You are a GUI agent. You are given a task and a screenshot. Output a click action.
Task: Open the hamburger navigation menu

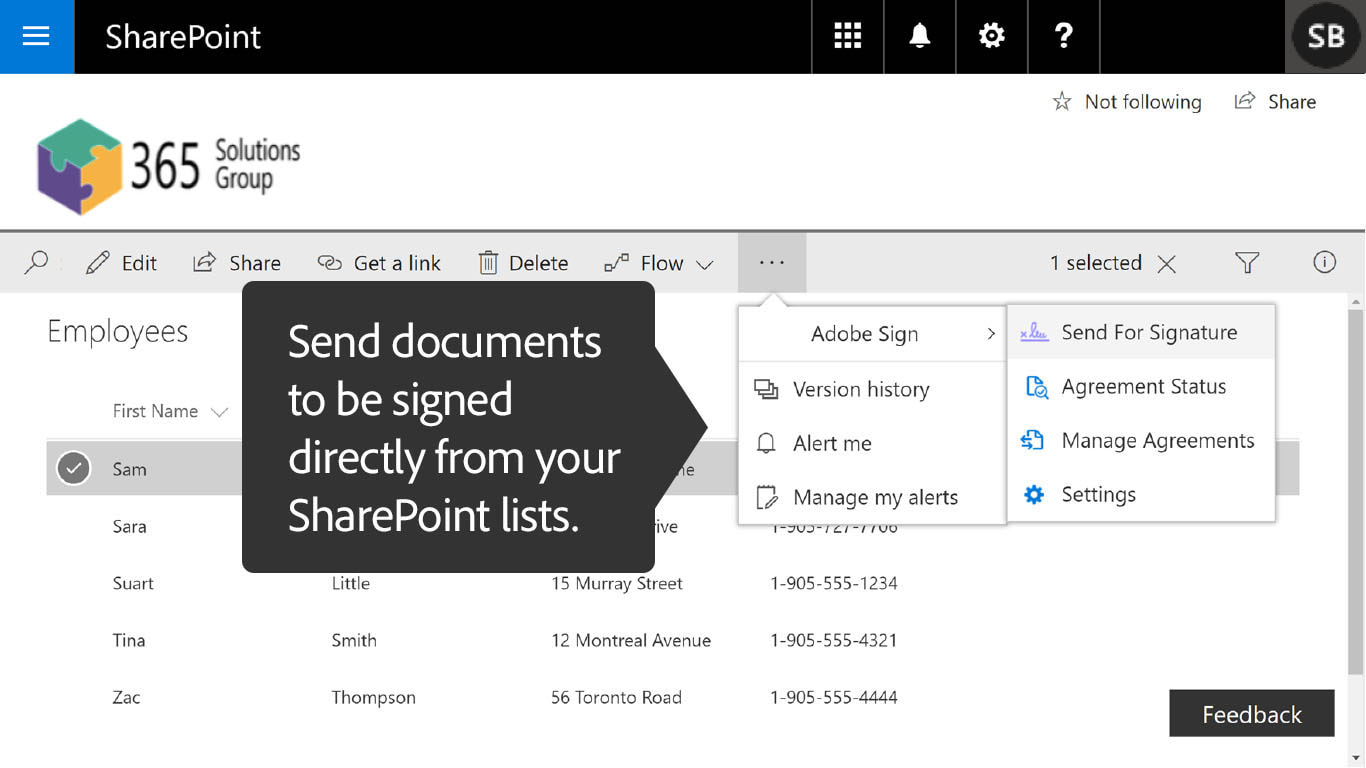pyautogui.click(x=37, y=37)
